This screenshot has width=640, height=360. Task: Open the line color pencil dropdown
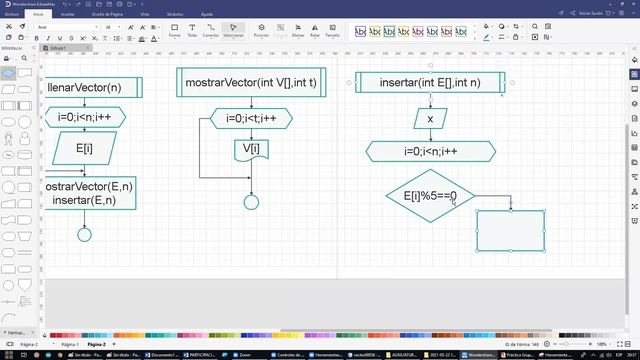487,38
